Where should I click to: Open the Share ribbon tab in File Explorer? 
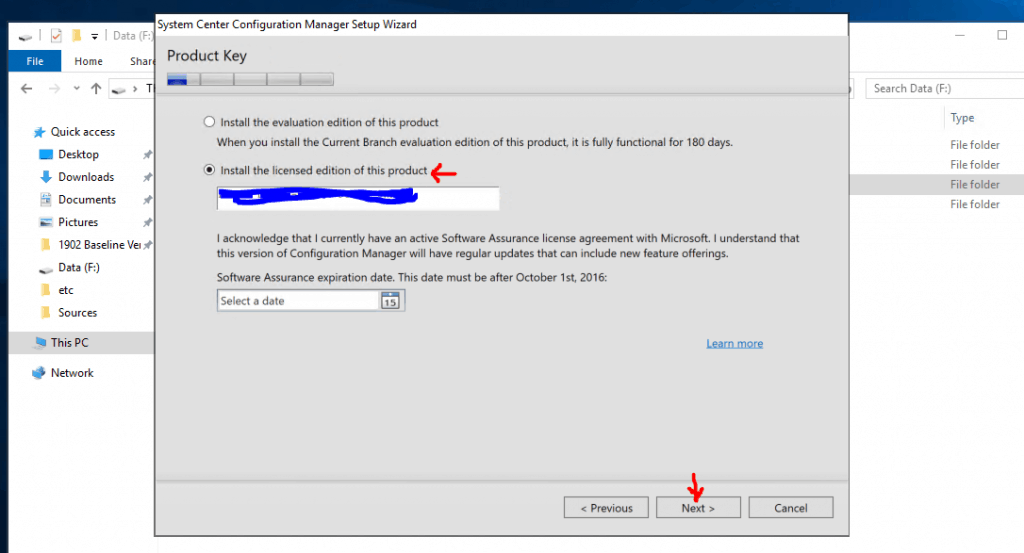click(141, 61)
